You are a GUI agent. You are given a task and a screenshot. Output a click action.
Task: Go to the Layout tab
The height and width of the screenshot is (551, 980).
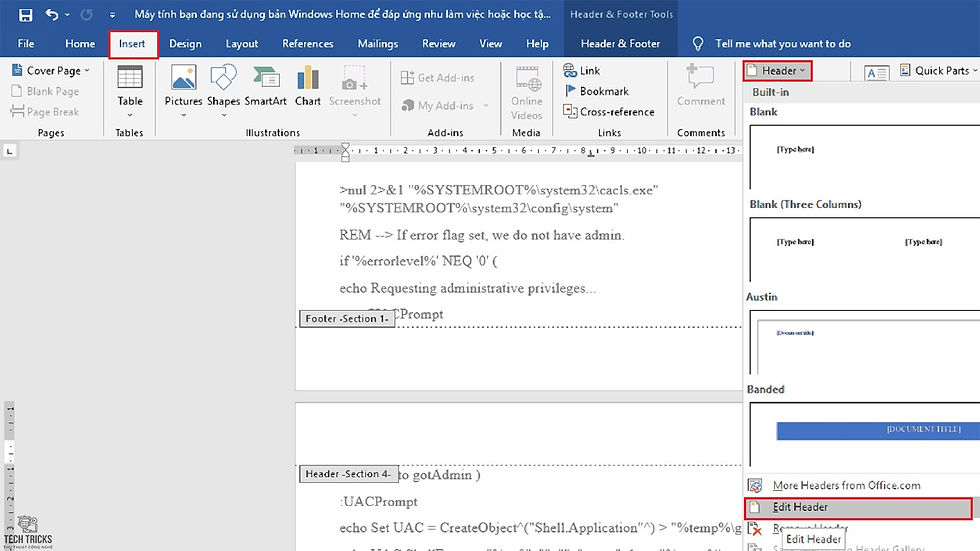coord(242,44)
